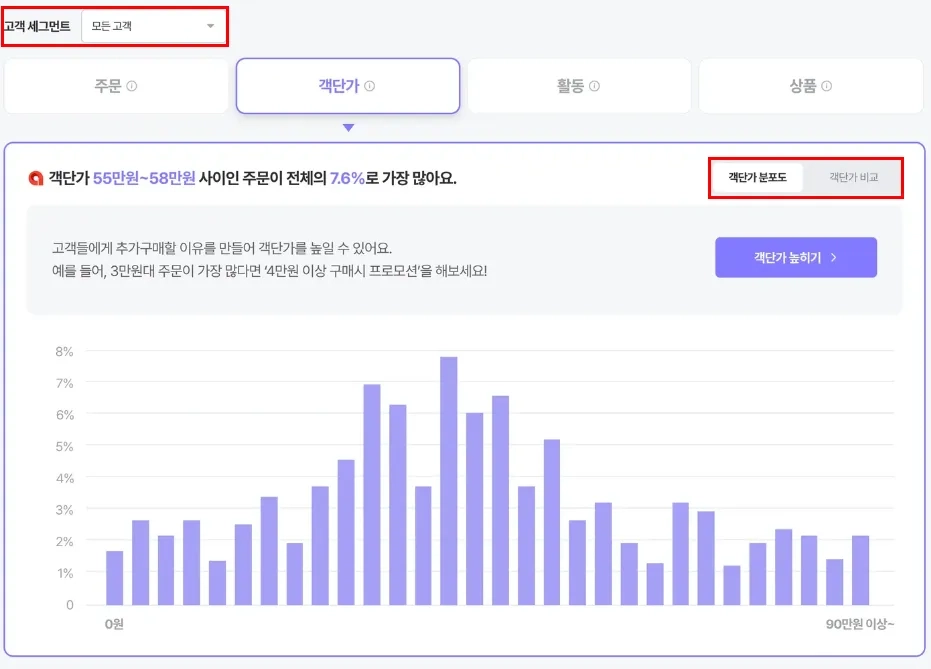The width and height of the screenshot is (931, 669).
Task: Open the 고객 세그먼트 dropdown
Action: [x=154, y=26]
